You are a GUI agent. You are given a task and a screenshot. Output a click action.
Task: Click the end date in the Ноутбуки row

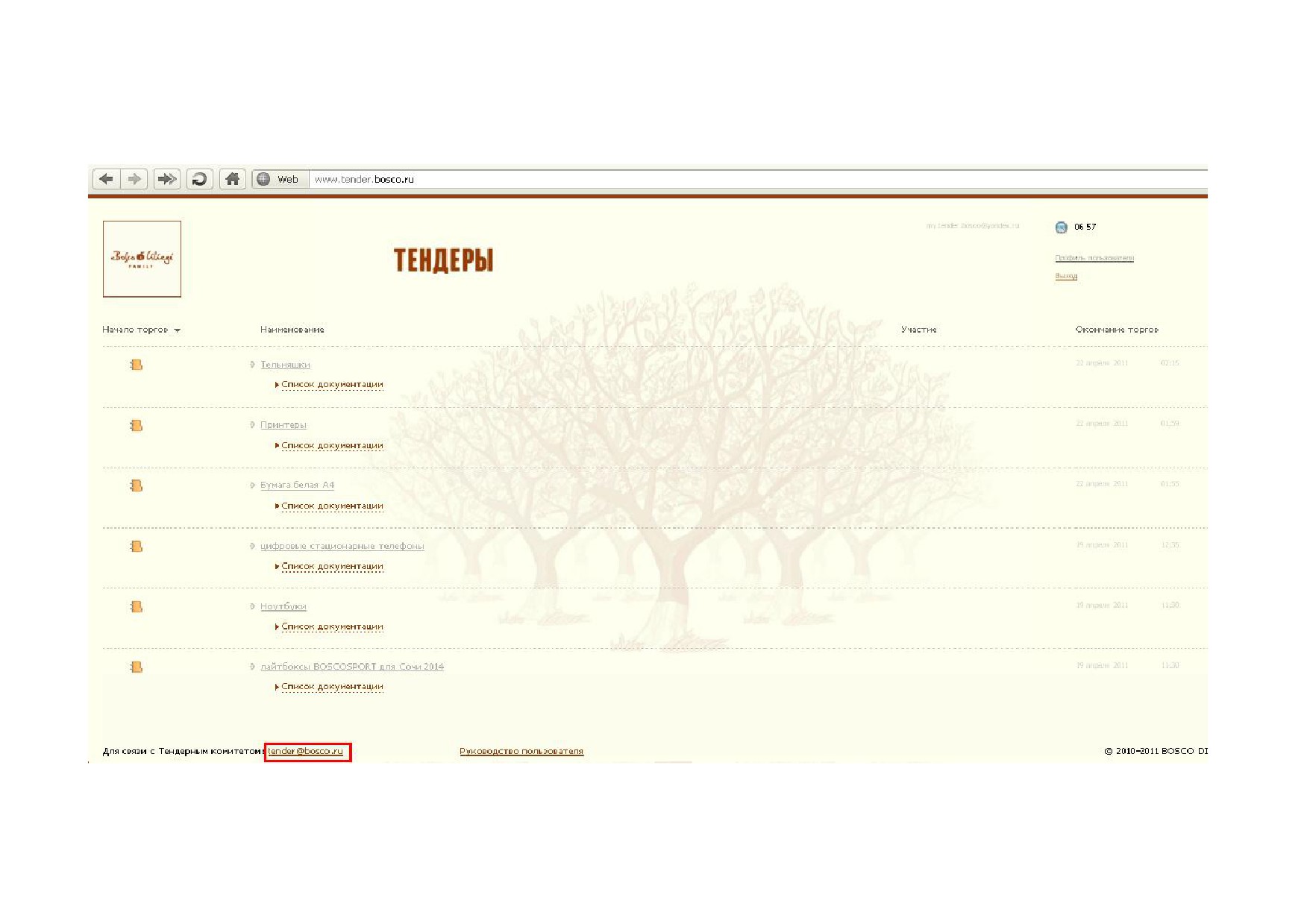click(x=1102, y=606)
